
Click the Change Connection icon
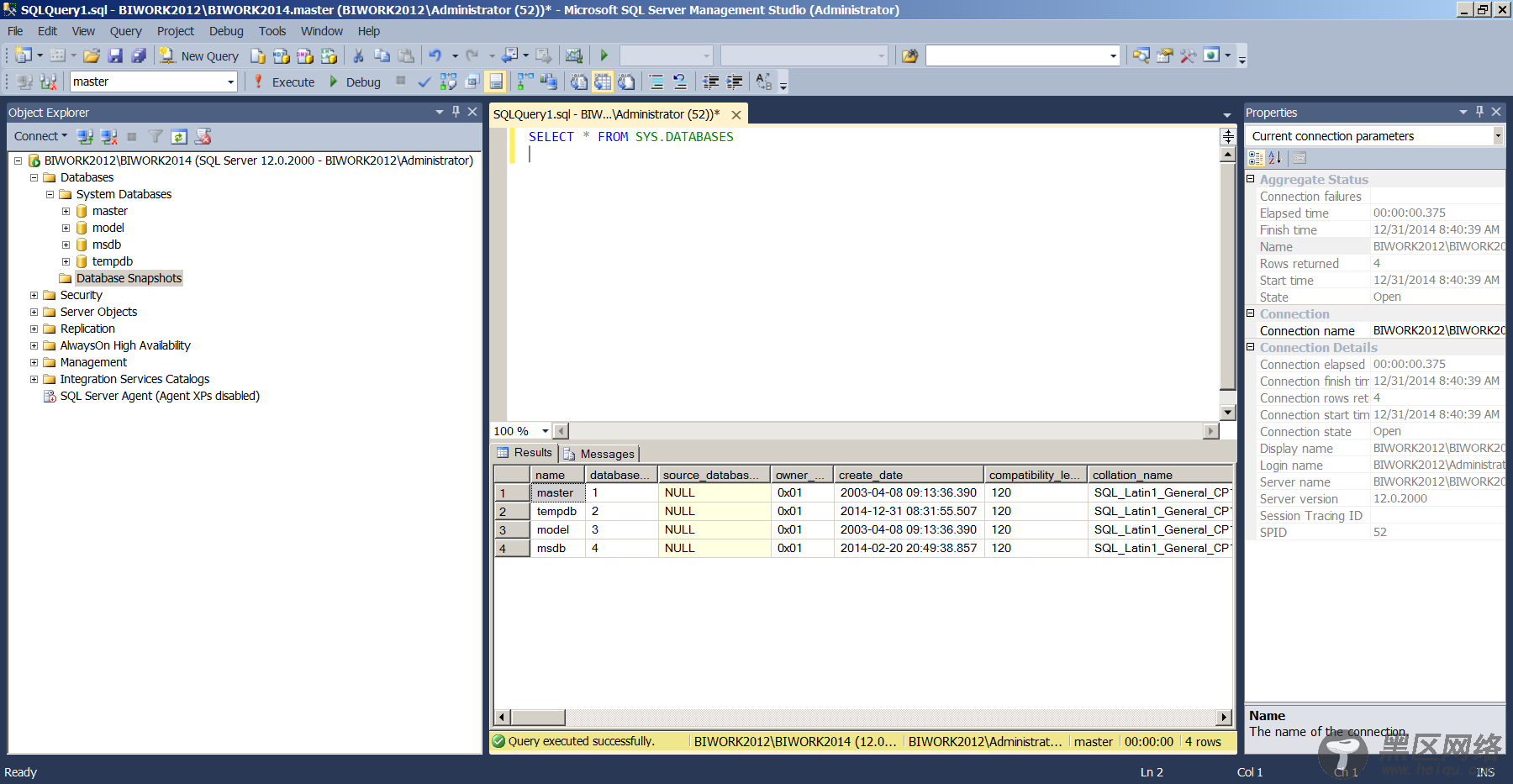(x=49, y=82)
